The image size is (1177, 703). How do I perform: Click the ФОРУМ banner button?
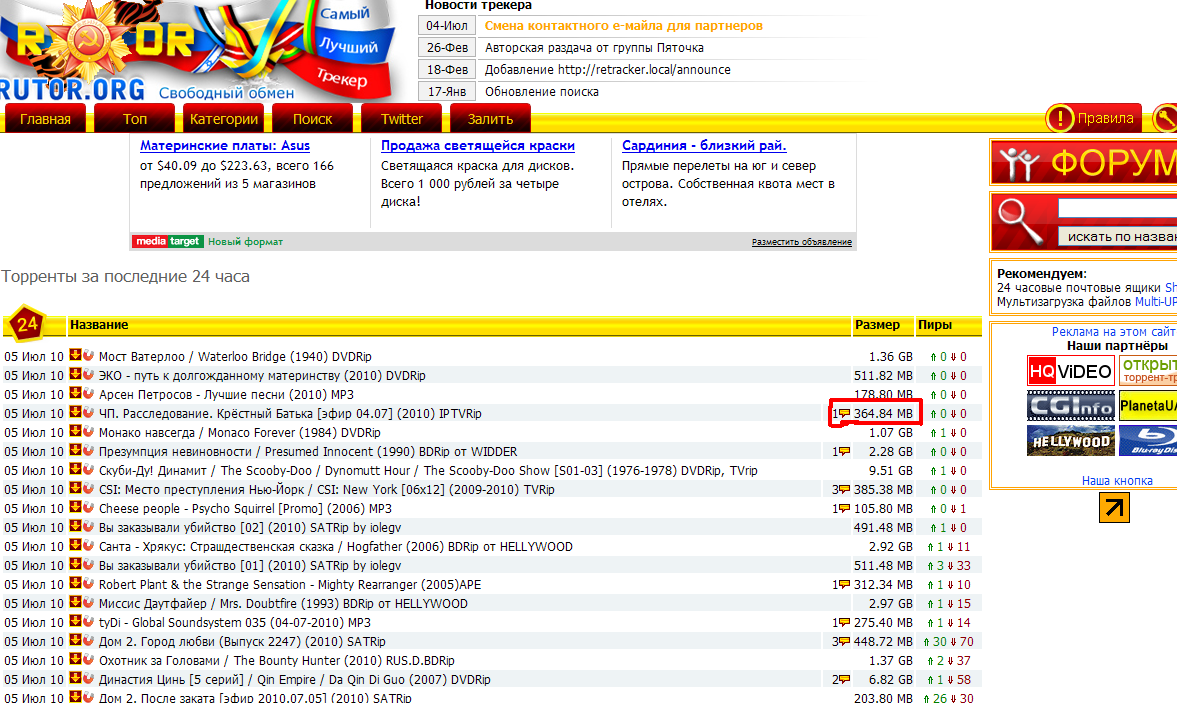[x=1084, y=162]
